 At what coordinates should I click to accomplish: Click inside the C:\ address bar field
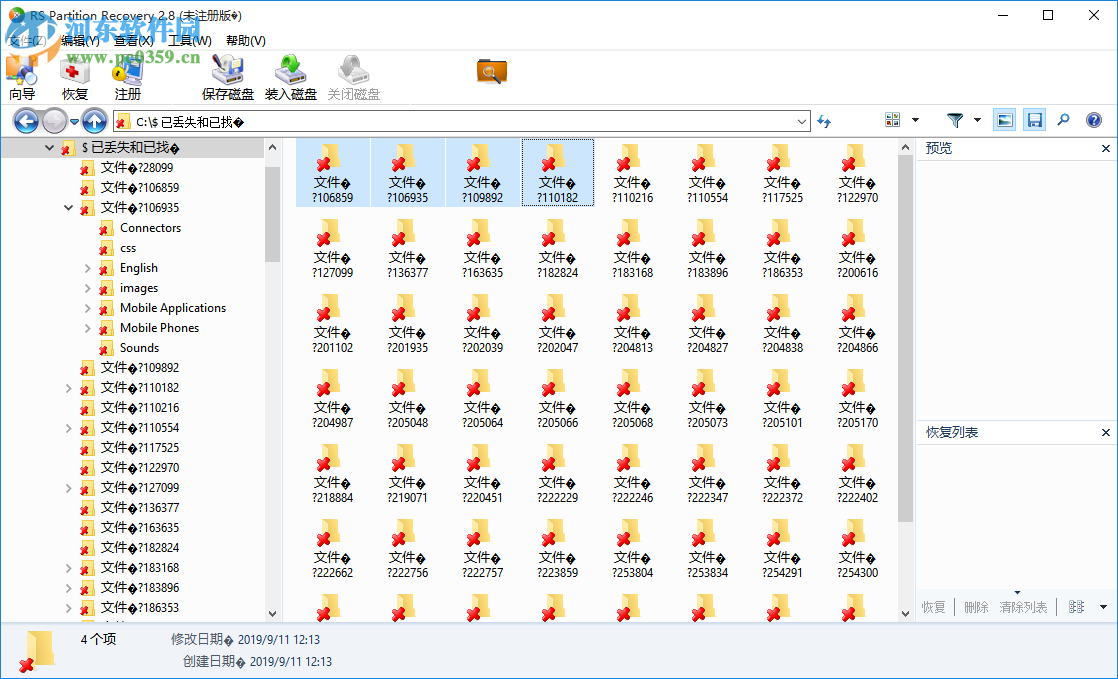(400, 120)
